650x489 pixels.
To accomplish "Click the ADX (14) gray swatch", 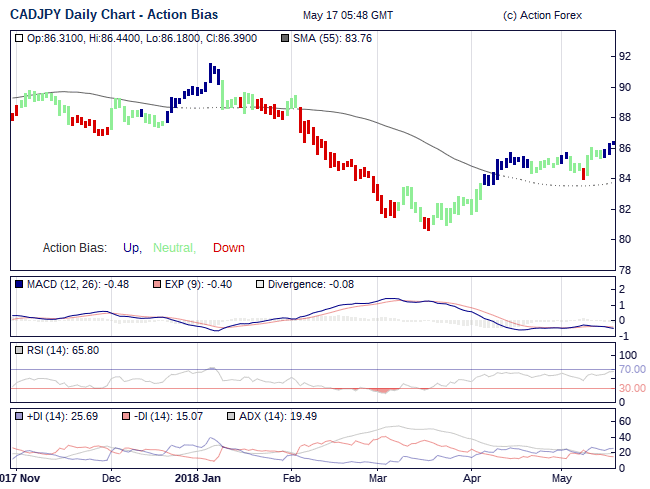I will click(x=231, y=416).
